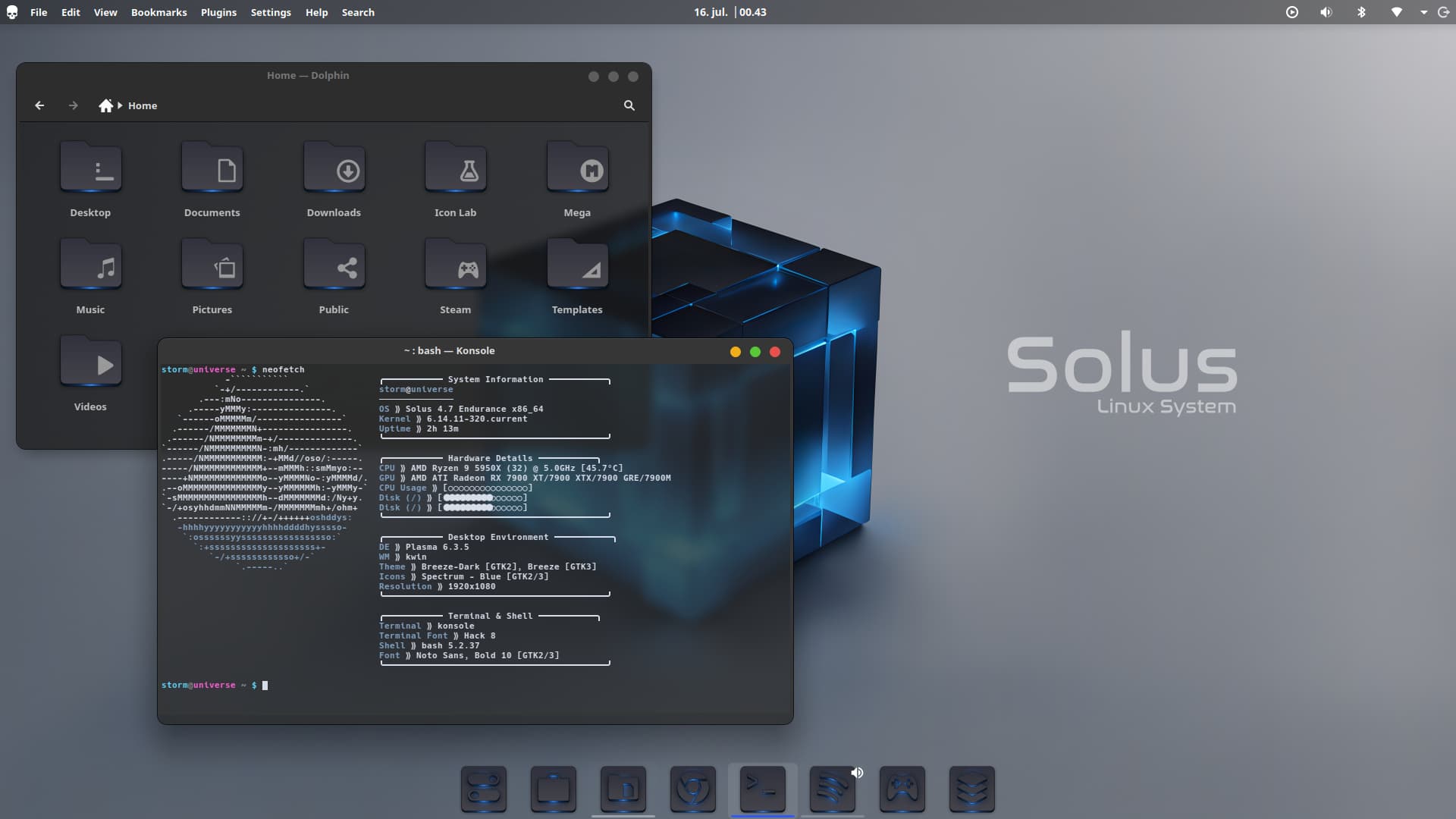
Task: Open the Dolphin search icon
Action: 629,105
